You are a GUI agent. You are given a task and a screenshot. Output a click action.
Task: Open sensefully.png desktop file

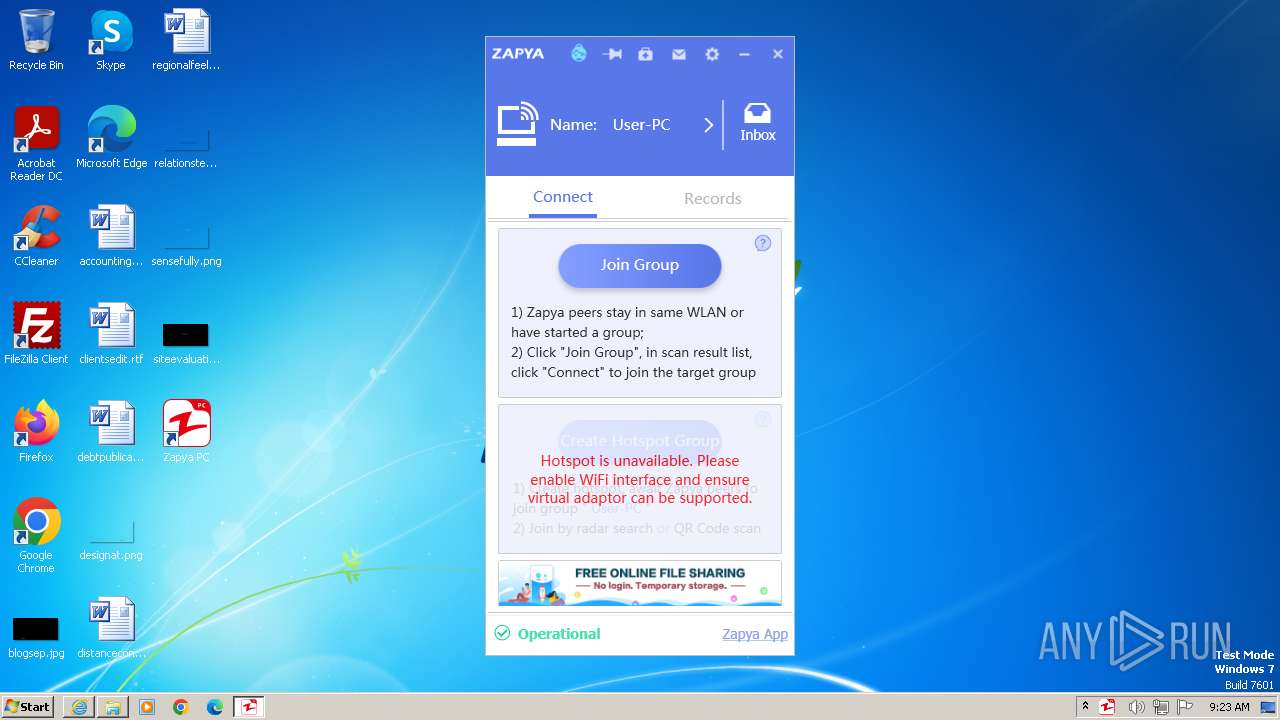(x=186, y=245)
